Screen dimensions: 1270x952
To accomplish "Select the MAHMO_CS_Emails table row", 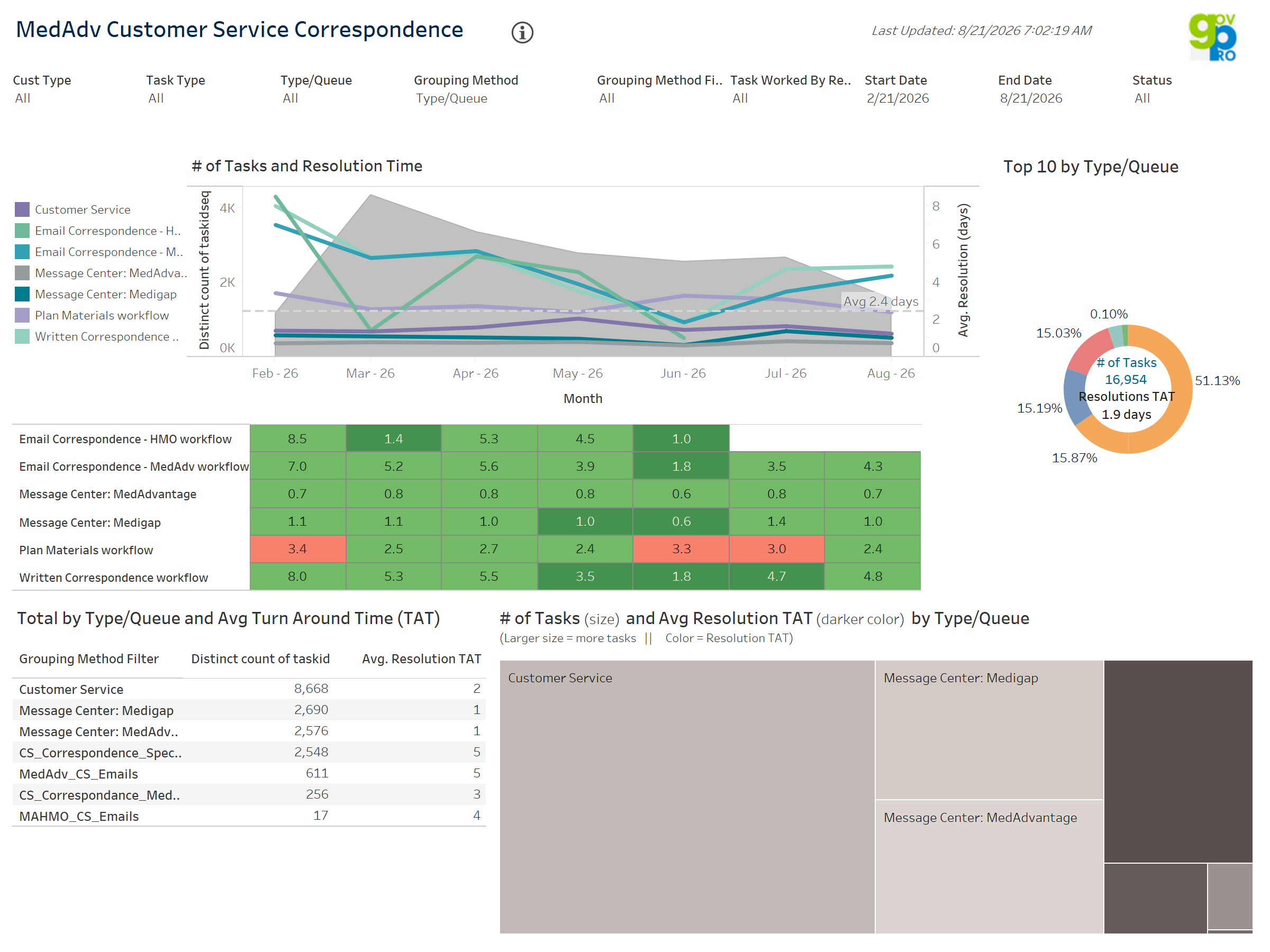I will click(x=249, y=816).
